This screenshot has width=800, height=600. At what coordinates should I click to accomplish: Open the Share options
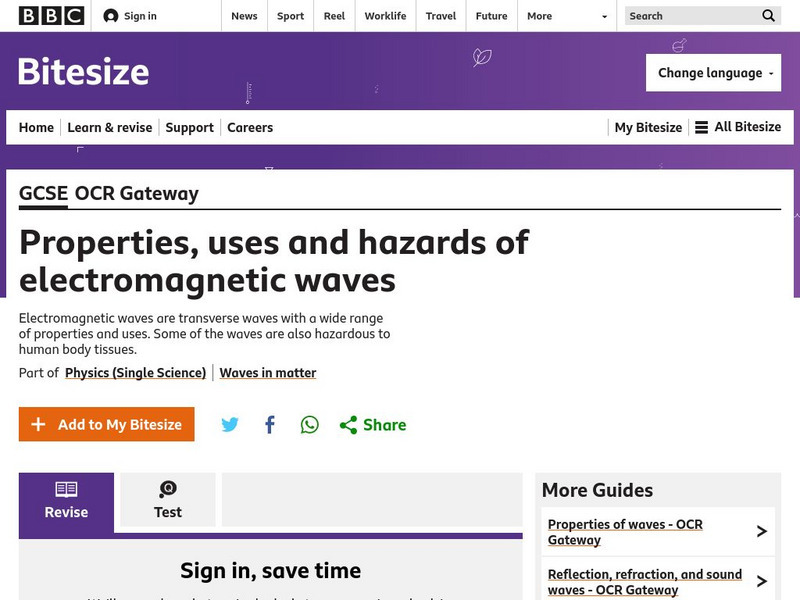[x=373, y=425]
